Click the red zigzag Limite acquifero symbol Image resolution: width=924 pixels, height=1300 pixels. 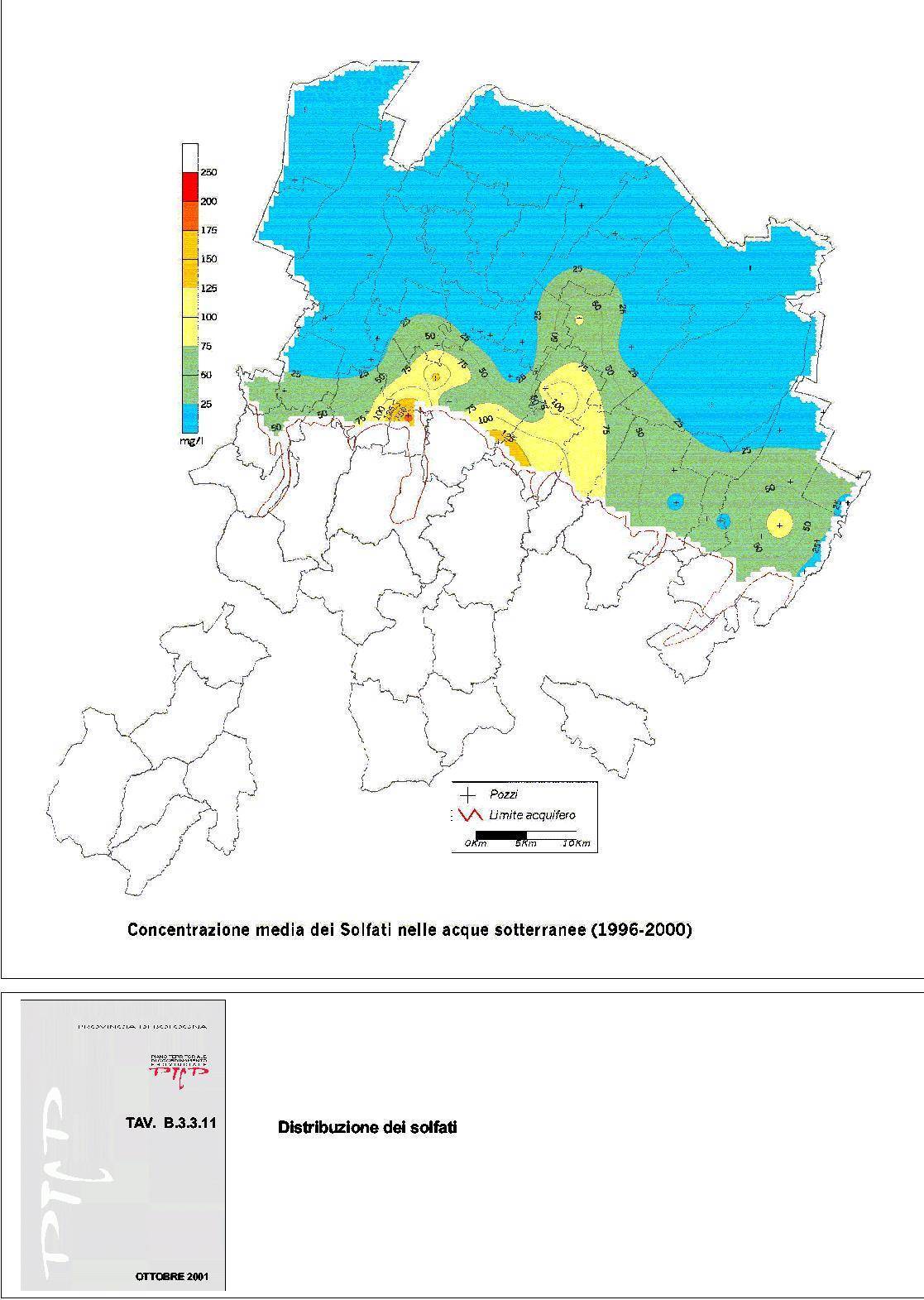click(x=469, y=815)
